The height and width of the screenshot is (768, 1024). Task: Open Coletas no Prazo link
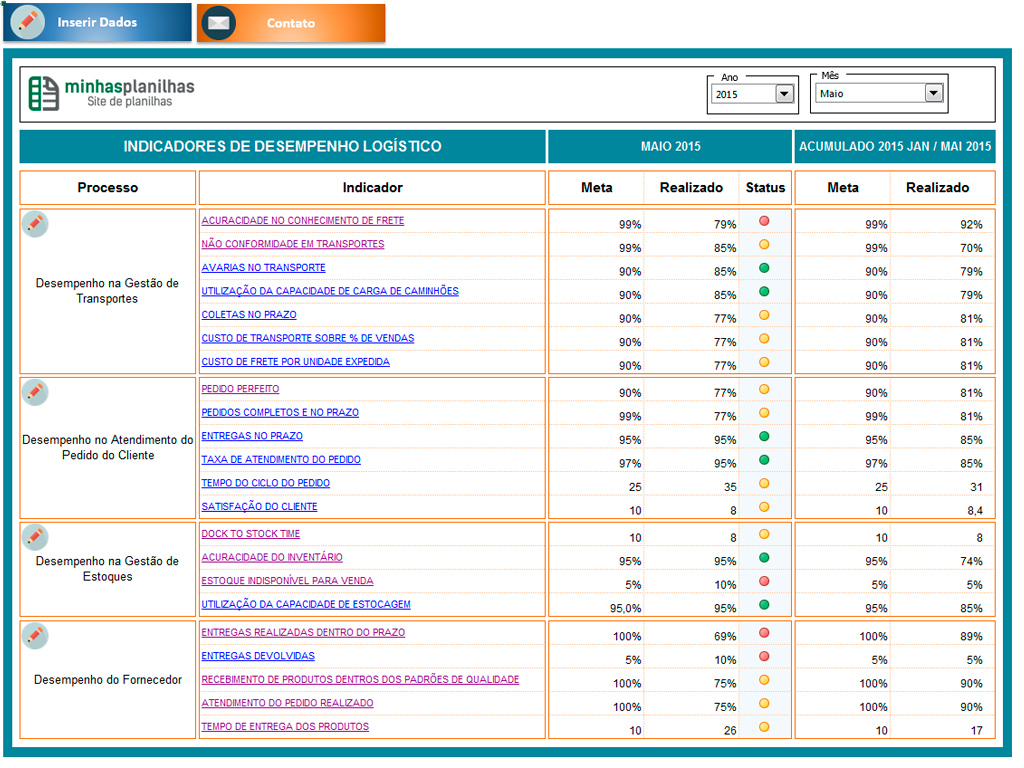pos(249,315)
